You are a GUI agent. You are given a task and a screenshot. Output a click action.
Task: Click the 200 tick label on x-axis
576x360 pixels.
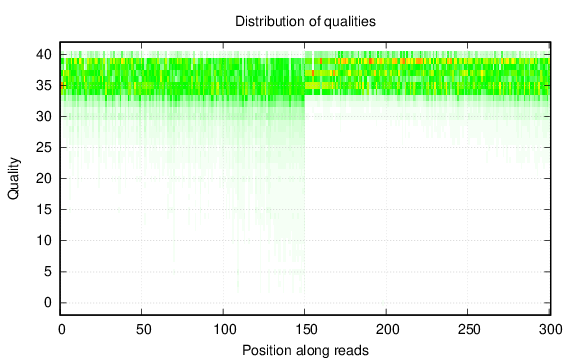pos(388,330)
